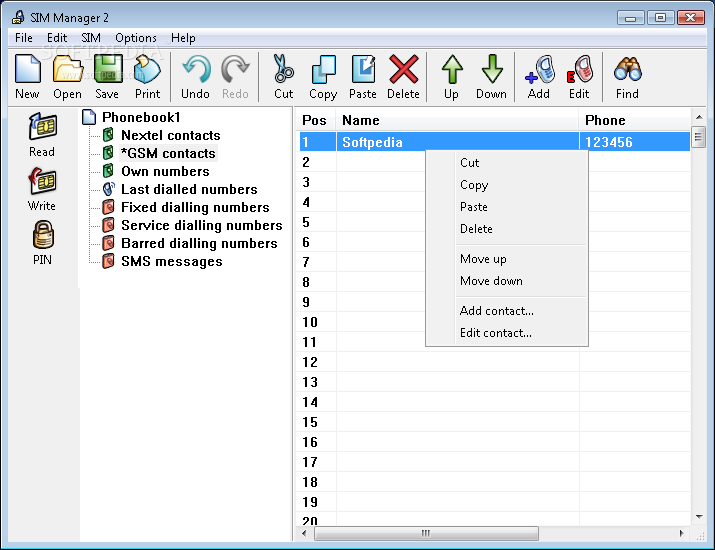The height and width of the screenshot is (550, 715).
Task: Select the *GSM contacts tree item
Action: [168, 153]
